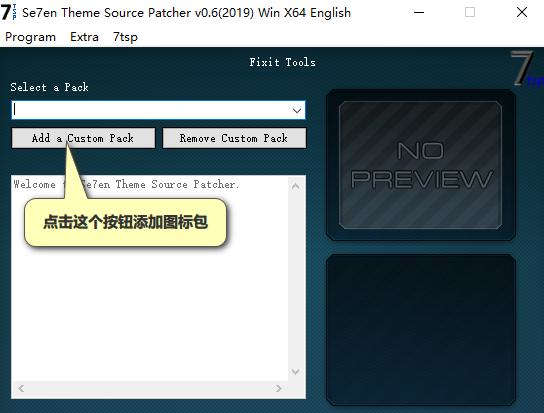Click the No Preview thumbnail panel
544x413 pixels.
coord(420,165)
